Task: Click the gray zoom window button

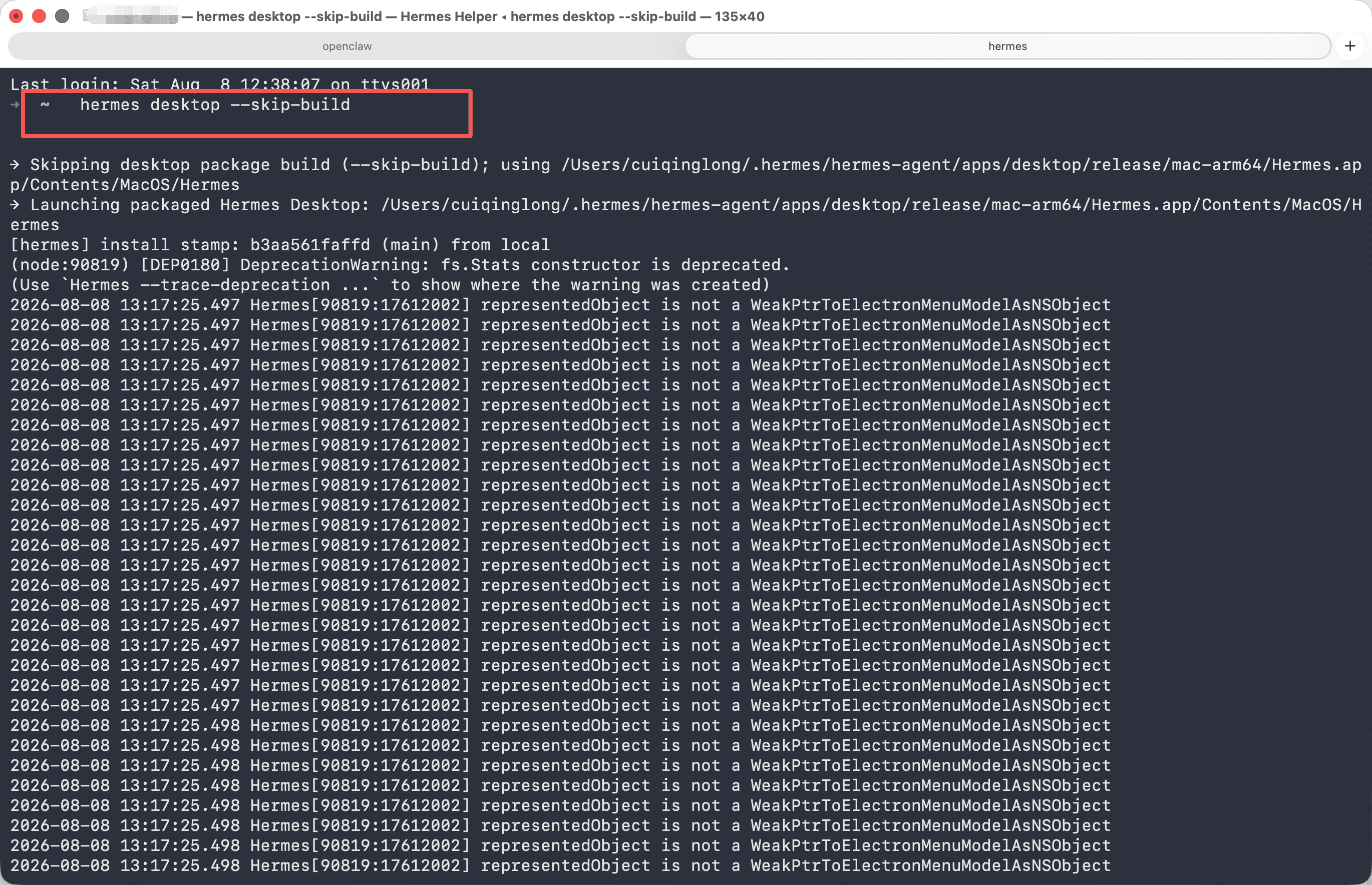Action: [x=62, y=16]
